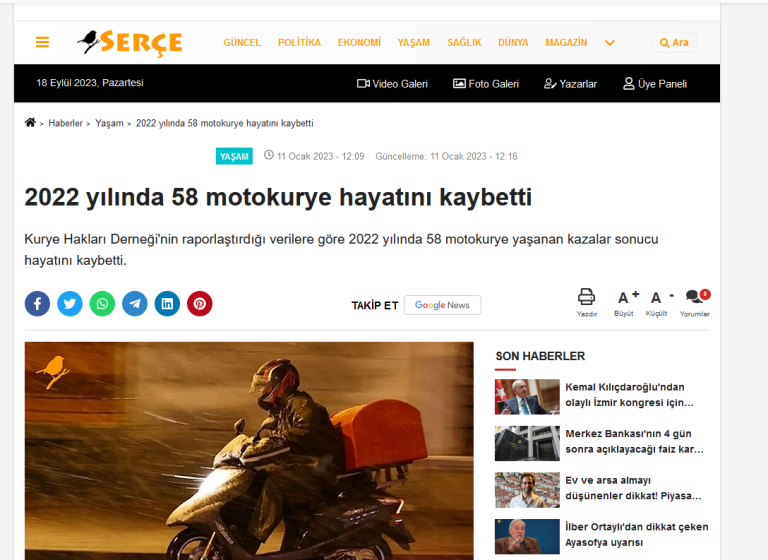Click the home breadcrumb icon

pyautogui.click(x=30, y=122)
